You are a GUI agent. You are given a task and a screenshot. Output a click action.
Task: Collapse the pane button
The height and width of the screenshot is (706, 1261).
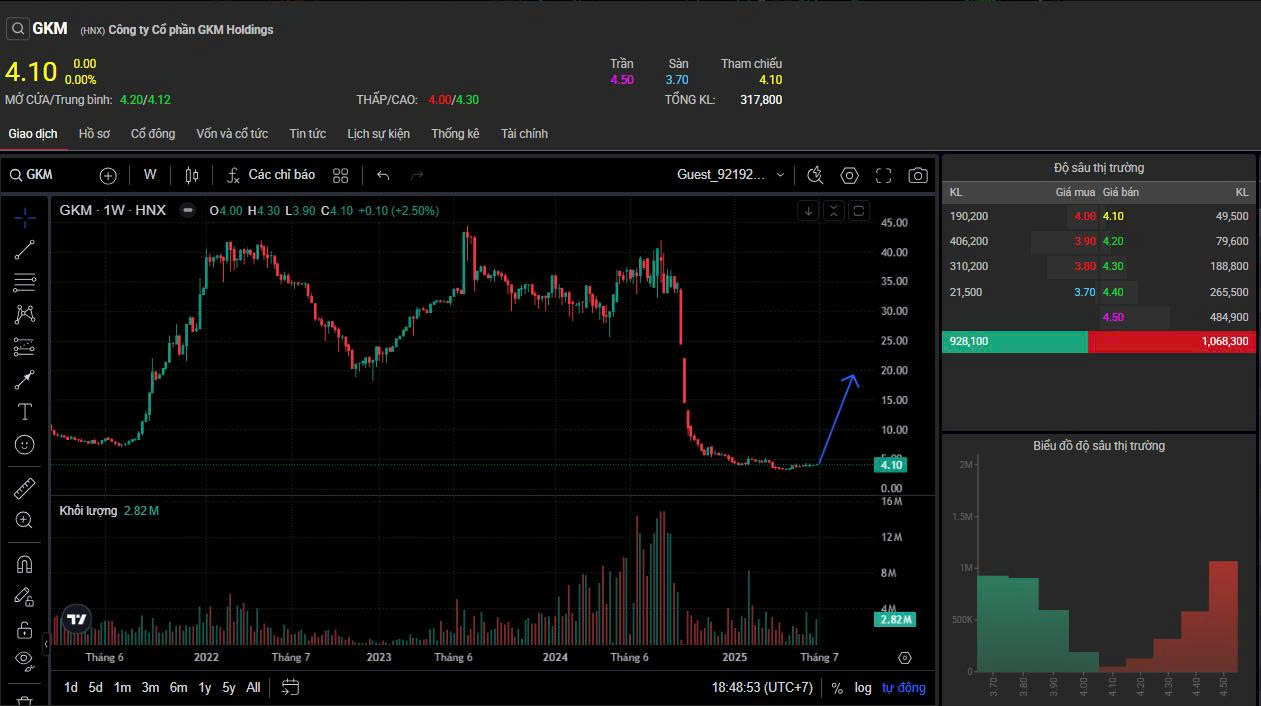(x=834, y=210)
